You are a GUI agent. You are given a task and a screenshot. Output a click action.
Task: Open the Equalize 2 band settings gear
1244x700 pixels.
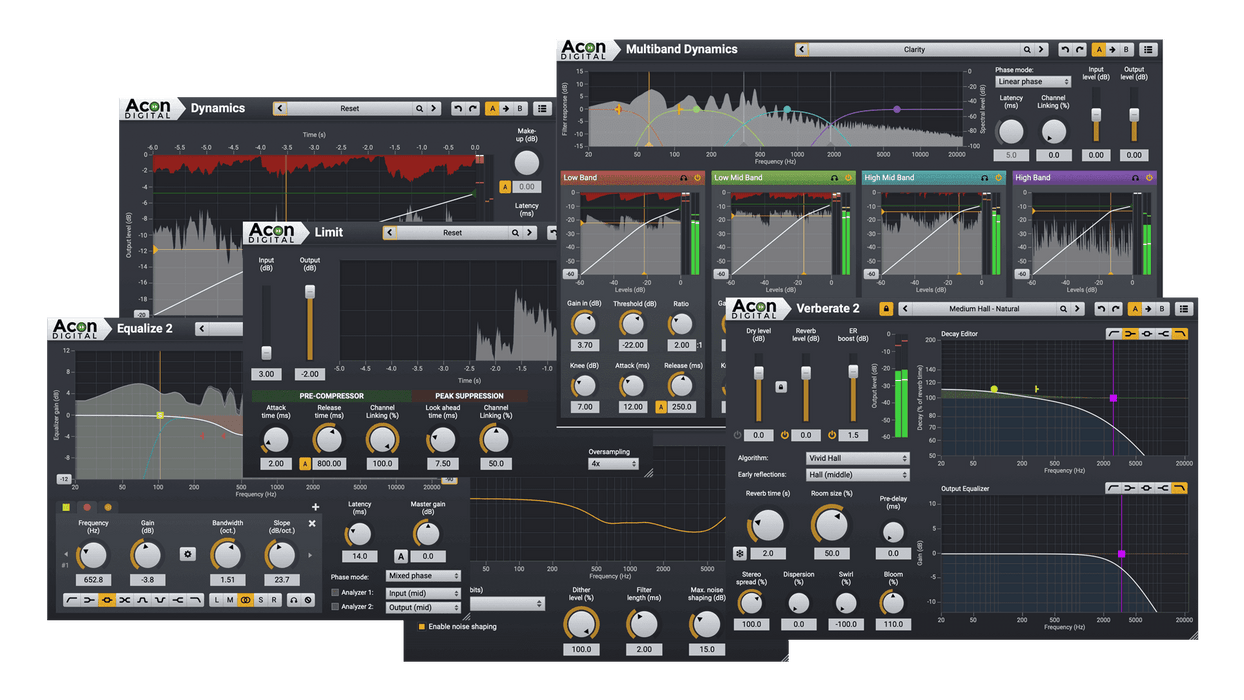[187, 553]
